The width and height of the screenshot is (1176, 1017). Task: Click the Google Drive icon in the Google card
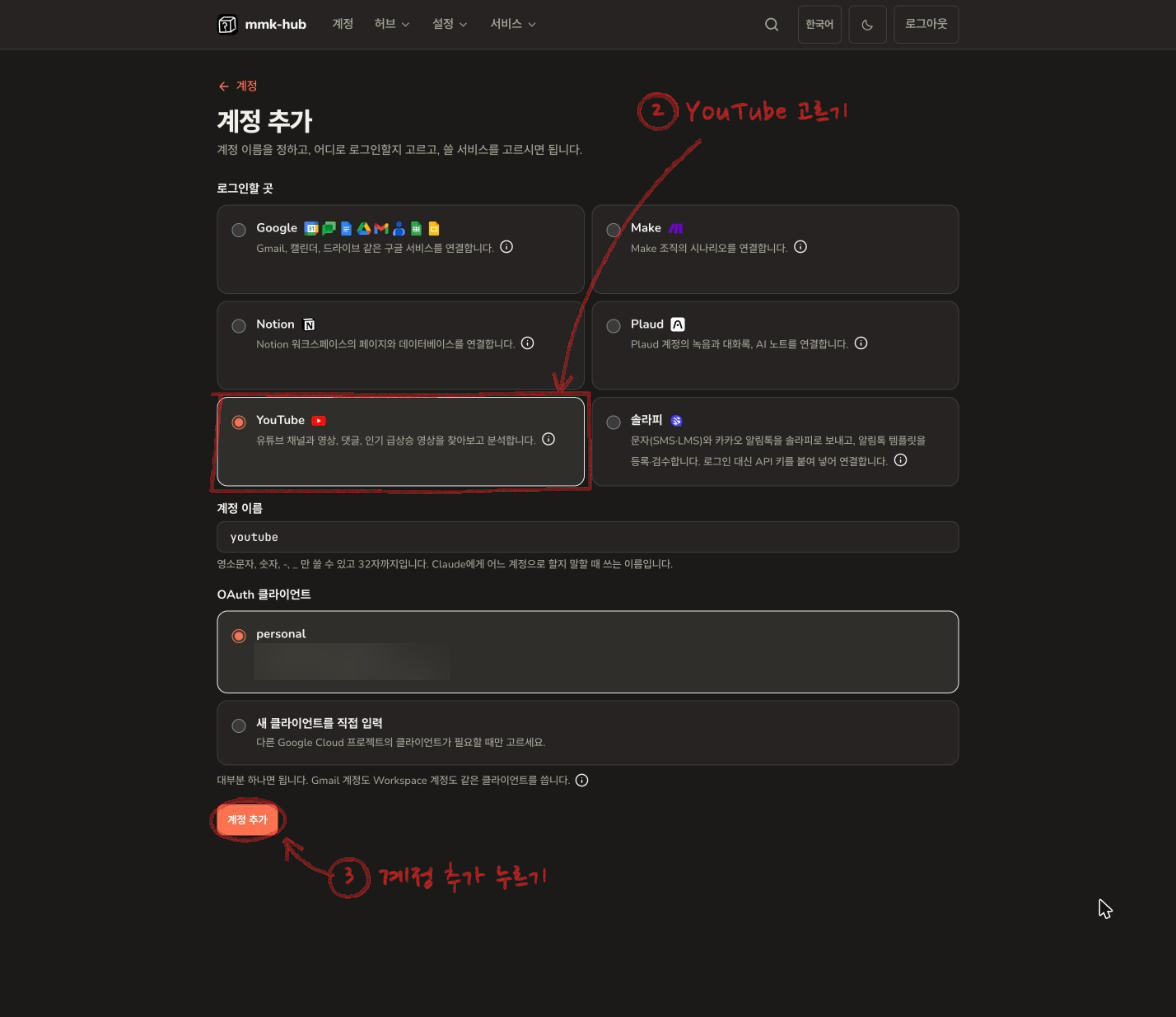[364, 228]
